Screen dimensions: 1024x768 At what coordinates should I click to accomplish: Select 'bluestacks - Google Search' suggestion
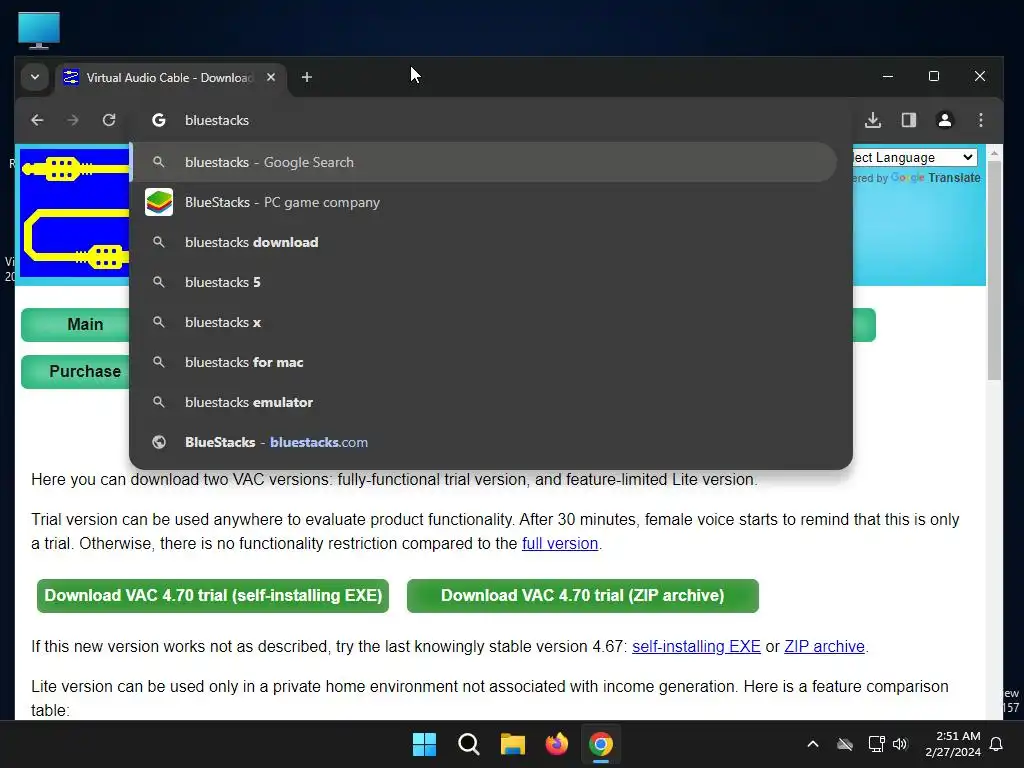(483, 162)
